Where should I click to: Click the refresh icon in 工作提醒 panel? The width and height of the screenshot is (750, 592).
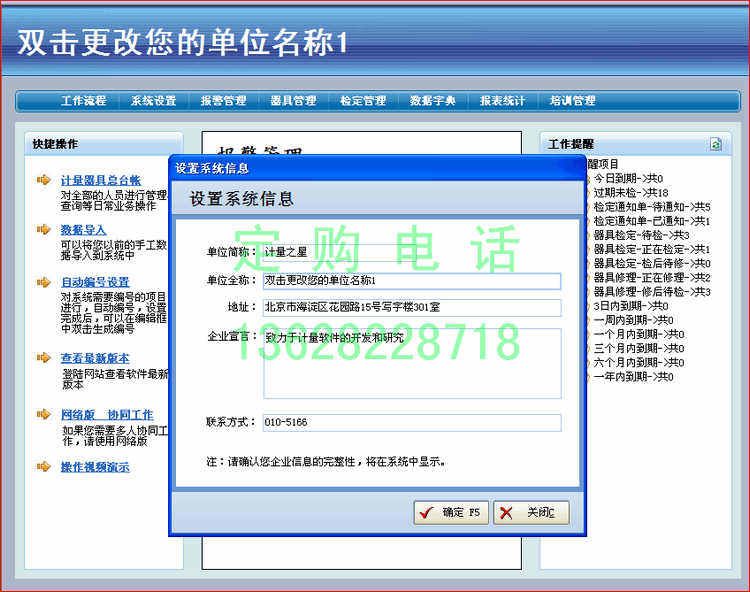pos(716,144)
